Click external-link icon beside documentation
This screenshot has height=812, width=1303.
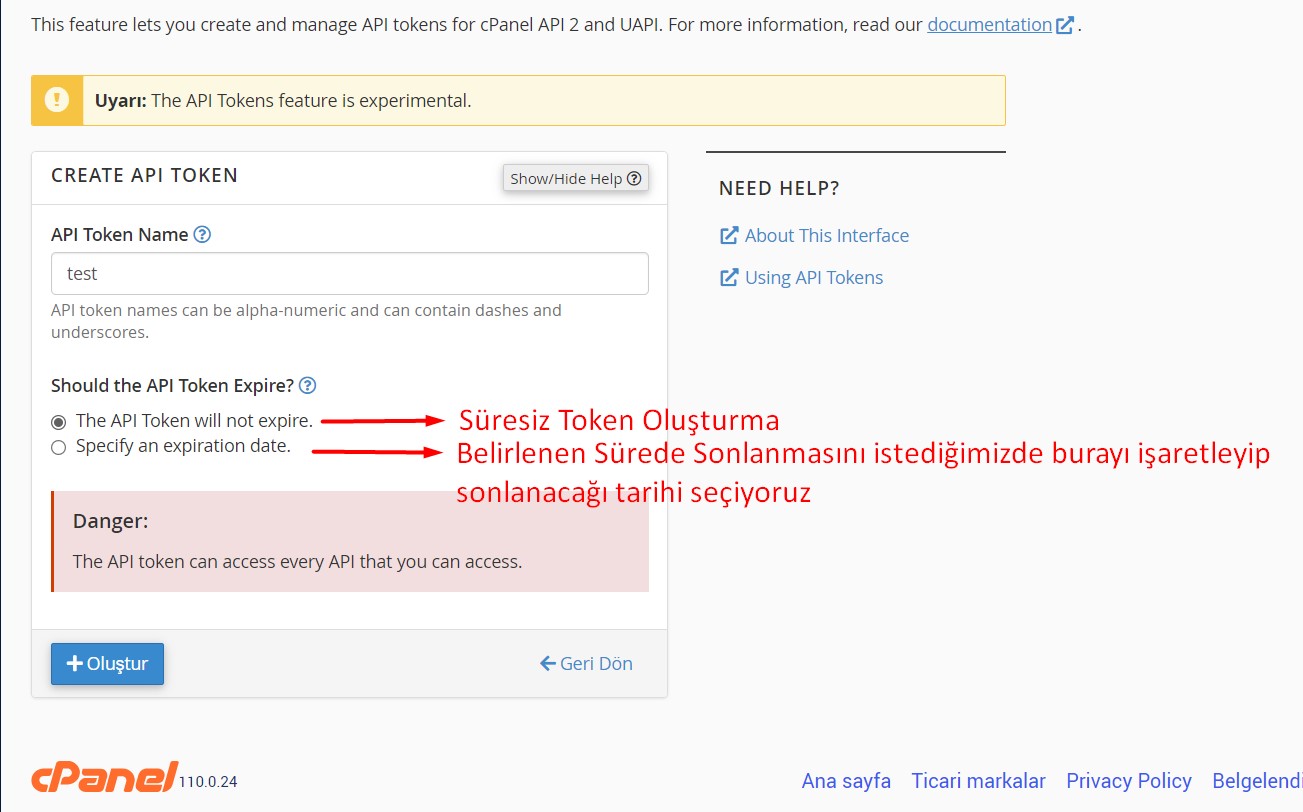click(1065, 25)
